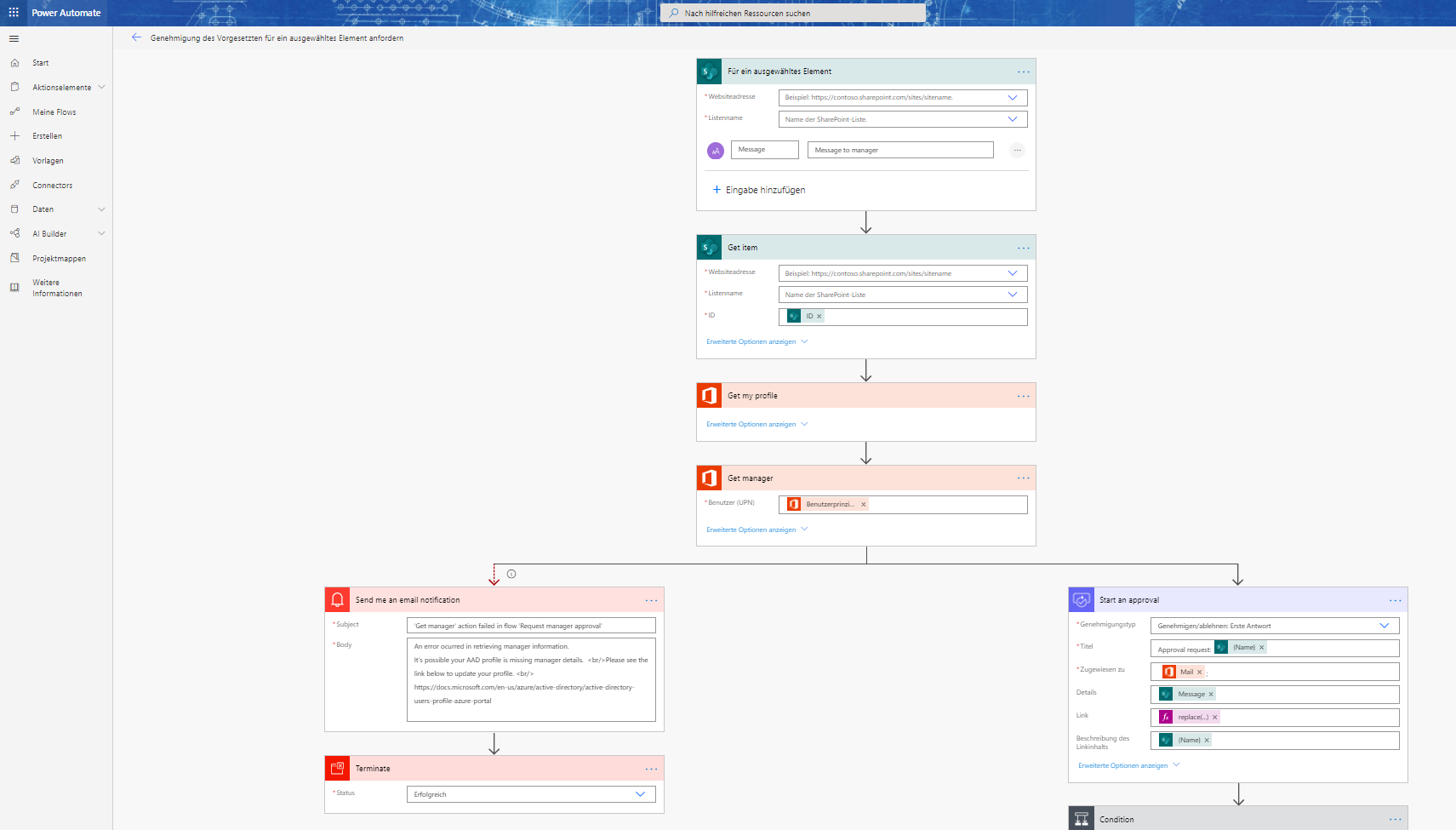Viewport: 1456px width, 830px height.
Task: Open the ellipsis menu on Get manager
Action: (1022, 478)
